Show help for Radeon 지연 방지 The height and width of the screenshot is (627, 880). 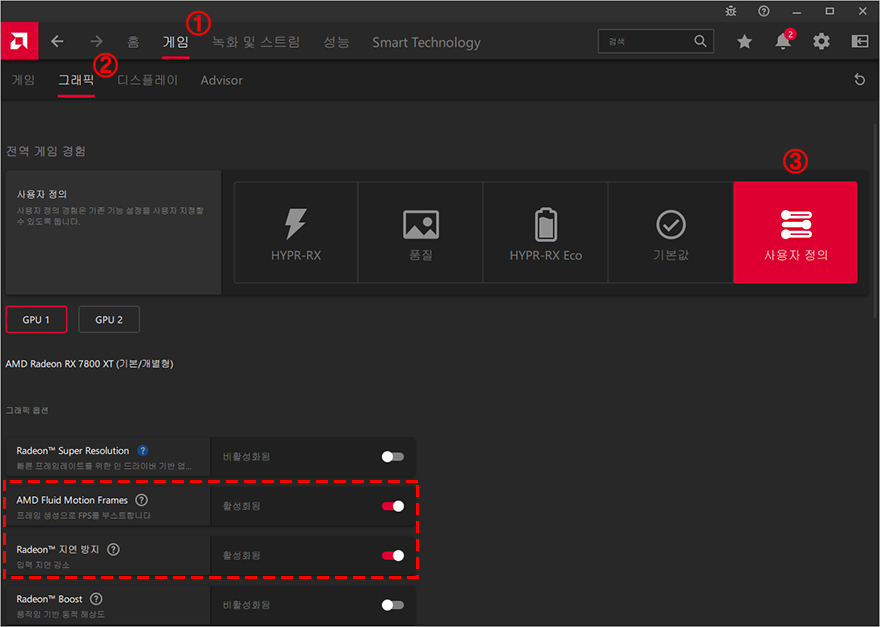(113, 549)
